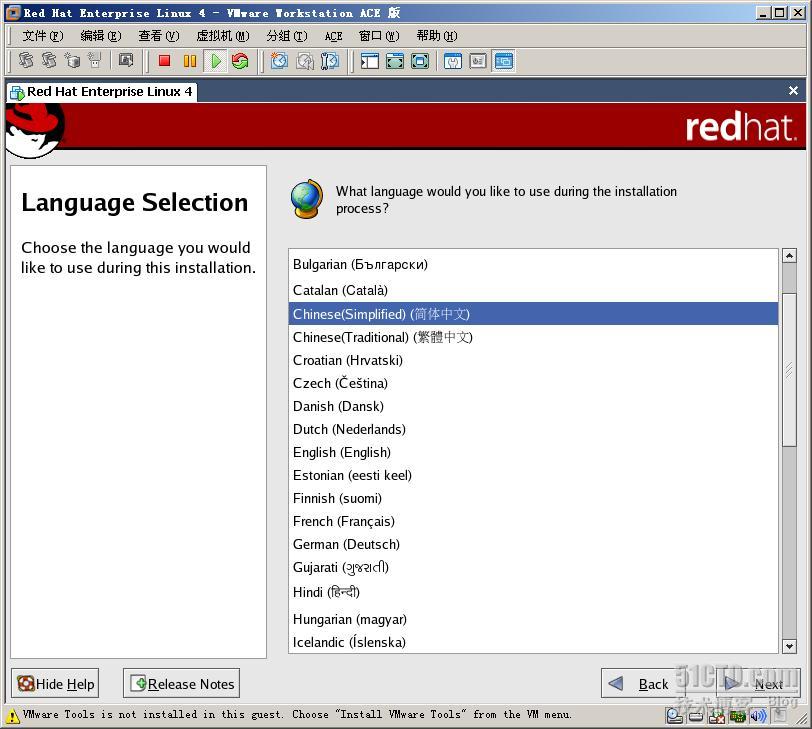
Task: Select Catalan (Català) in the list
Action: click(x=533, y=290)
